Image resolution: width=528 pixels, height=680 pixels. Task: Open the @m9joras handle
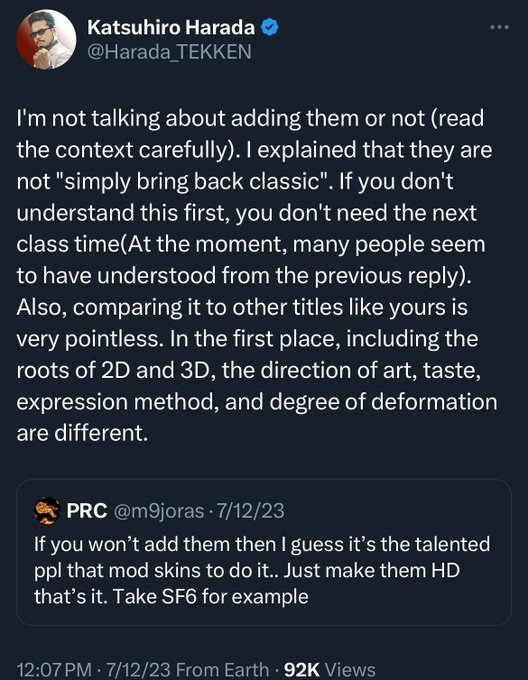[x=159, y=511]
